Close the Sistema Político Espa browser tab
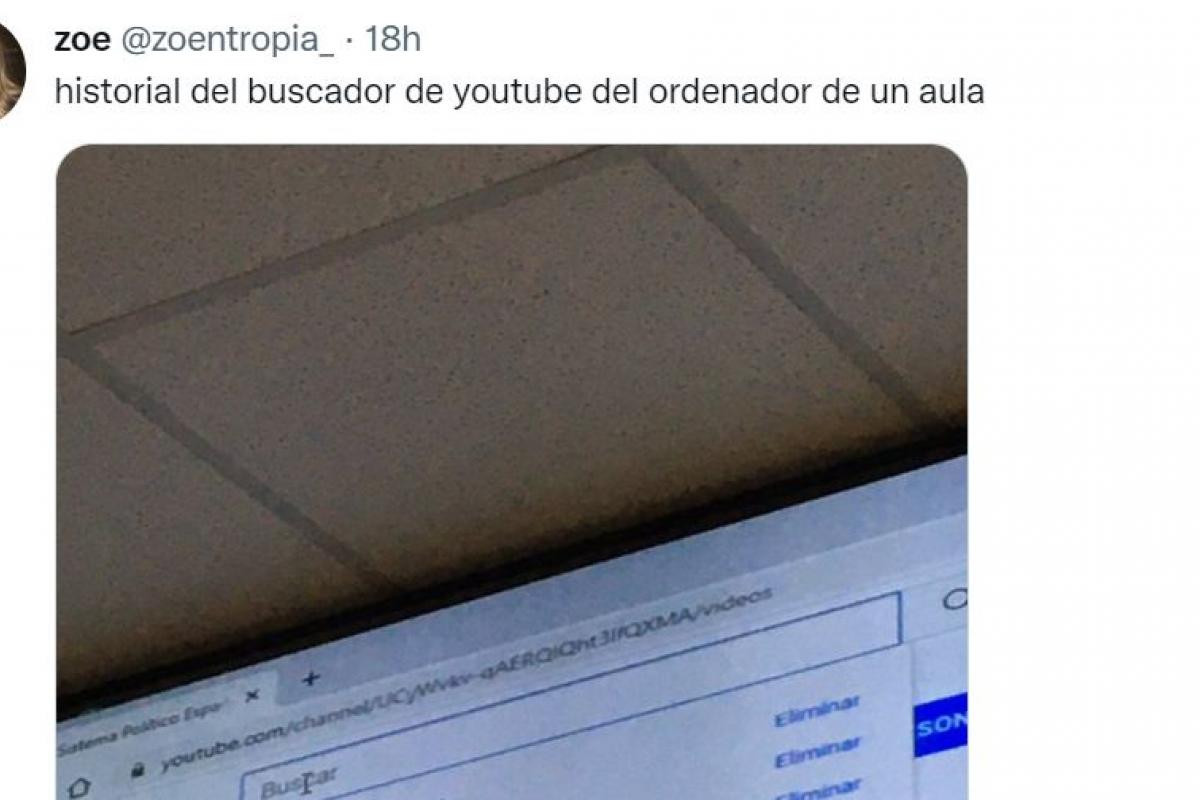The height and width of the screenshot is (800, 1200). pos(252,693)
